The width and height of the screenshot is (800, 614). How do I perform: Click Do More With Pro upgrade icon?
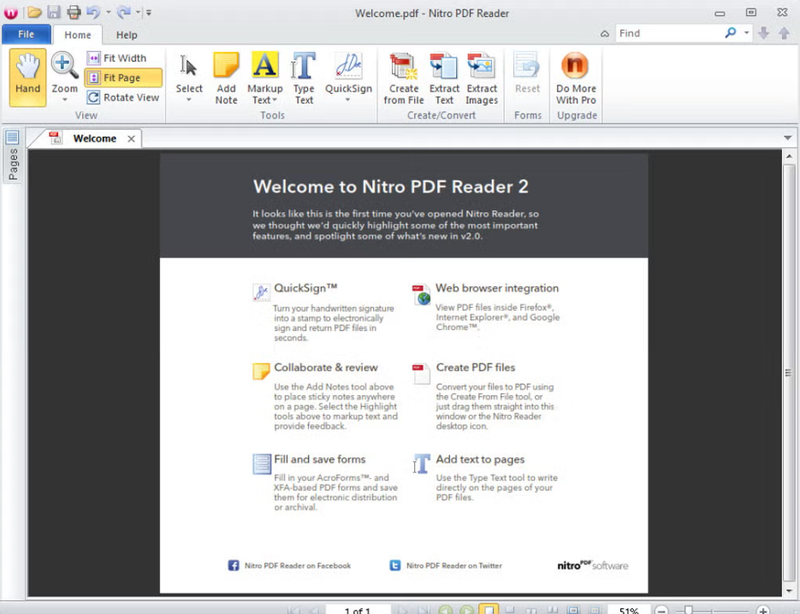576,65
